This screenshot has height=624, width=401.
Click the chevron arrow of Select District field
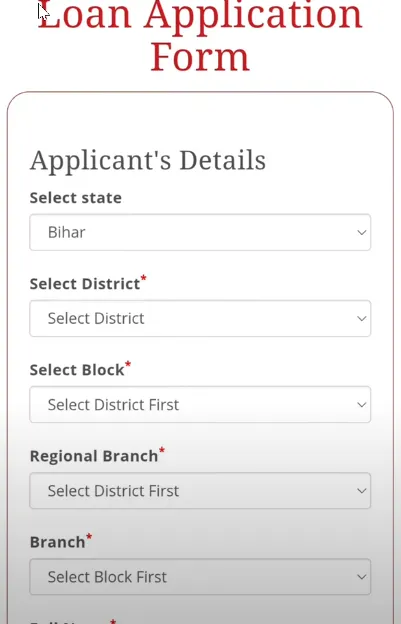pyautogui.click(x=362, y=318)
